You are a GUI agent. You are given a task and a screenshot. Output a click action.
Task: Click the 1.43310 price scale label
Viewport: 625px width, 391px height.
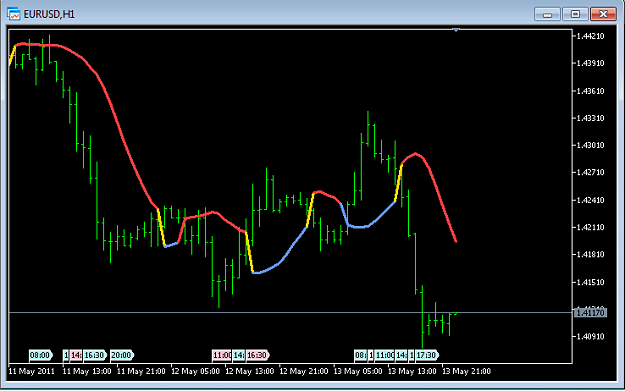(x=590, y=118)
